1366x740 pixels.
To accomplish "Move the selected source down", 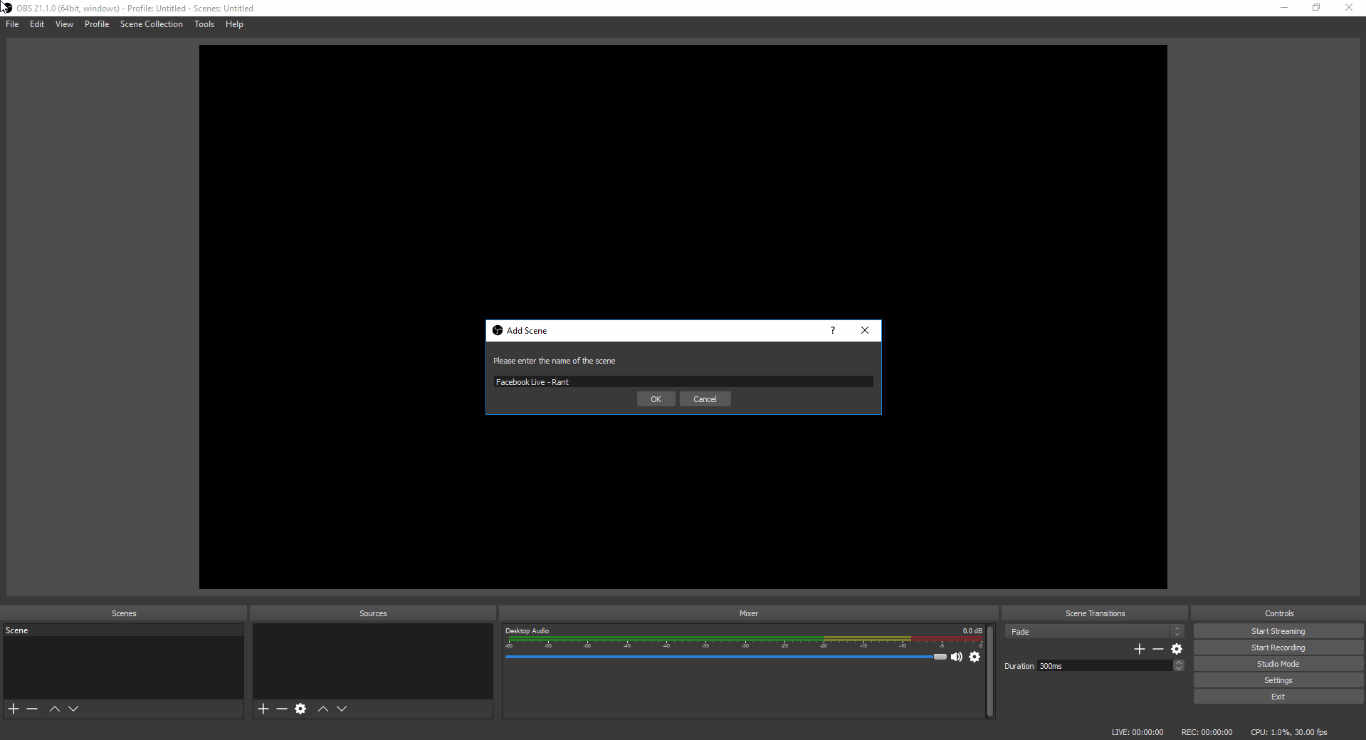I will click(341, 708).
